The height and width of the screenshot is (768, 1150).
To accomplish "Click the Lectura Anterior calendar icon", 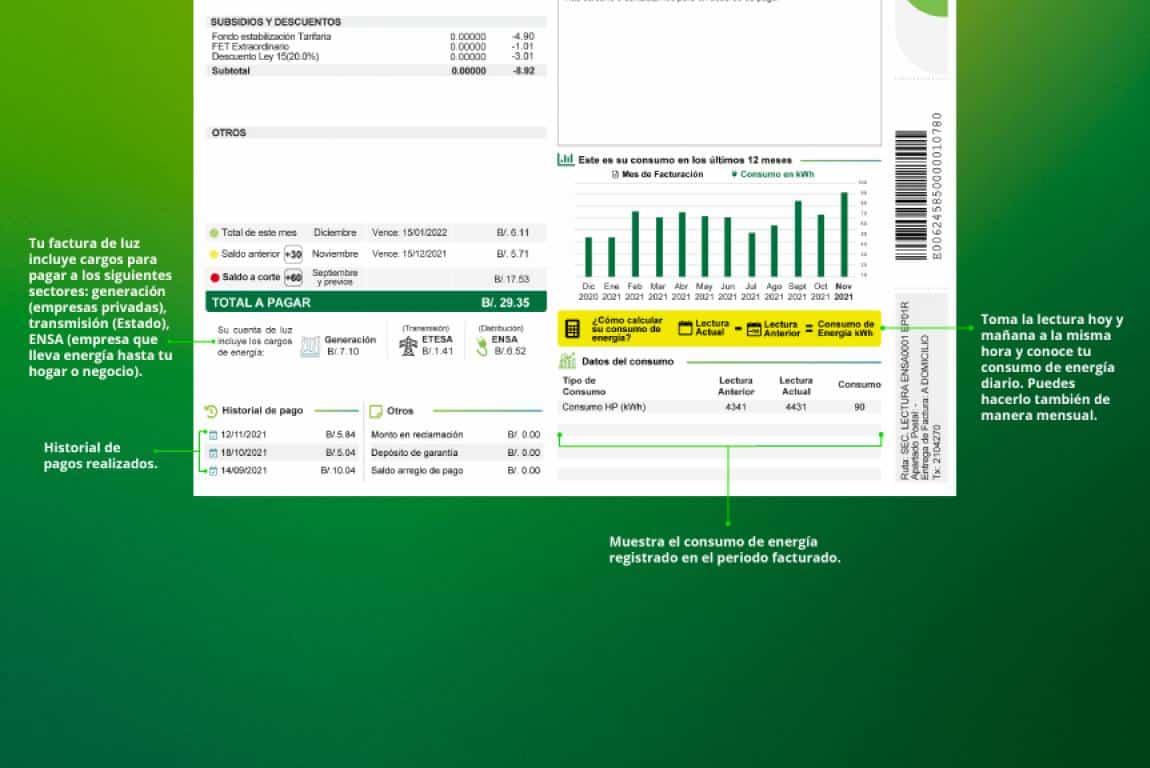I will click(x=754, y=328).
